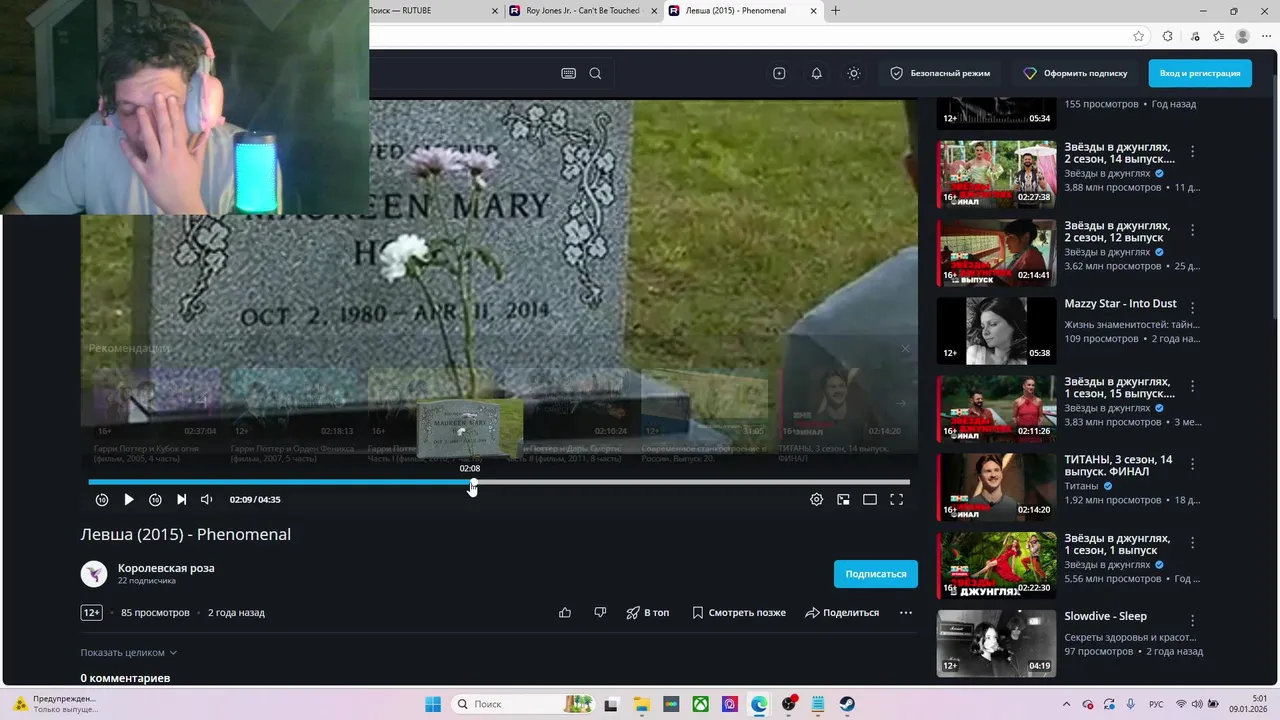1280x720 pixels.
Task: Open Вход и регистрация login
Action: click(1200, 73)
